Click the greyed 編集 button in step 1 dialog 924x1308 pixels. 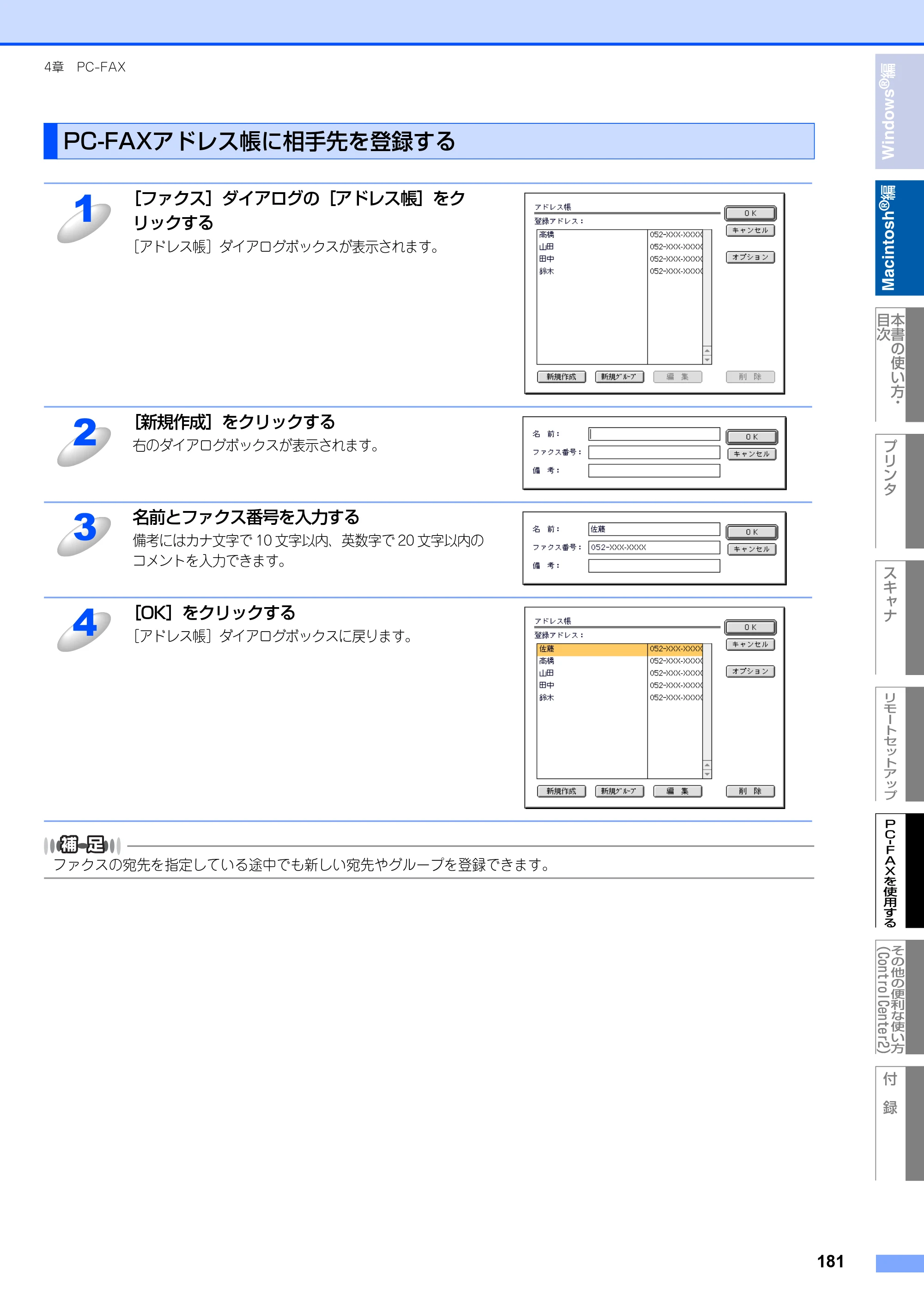click(677, 377)
